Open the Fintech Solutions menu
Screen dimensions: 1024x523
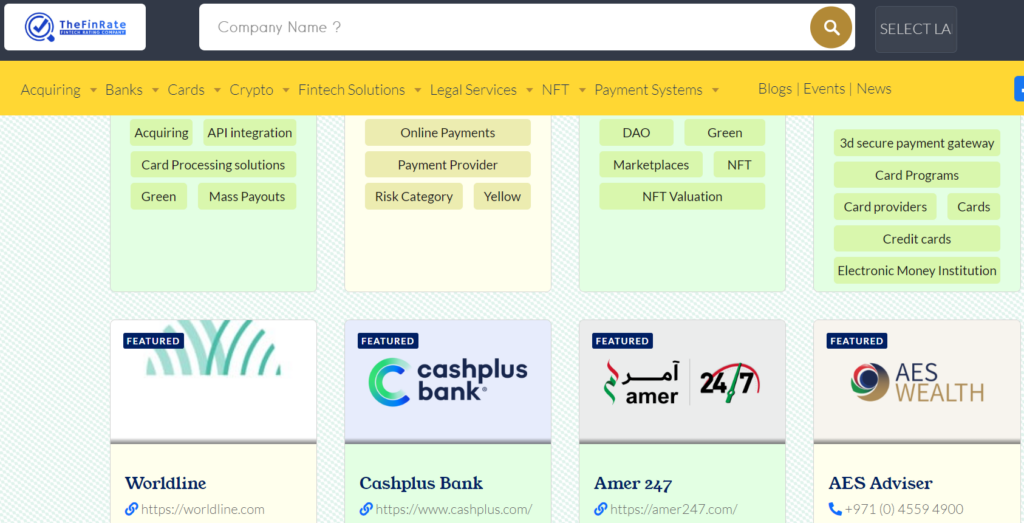click(360, 90)
